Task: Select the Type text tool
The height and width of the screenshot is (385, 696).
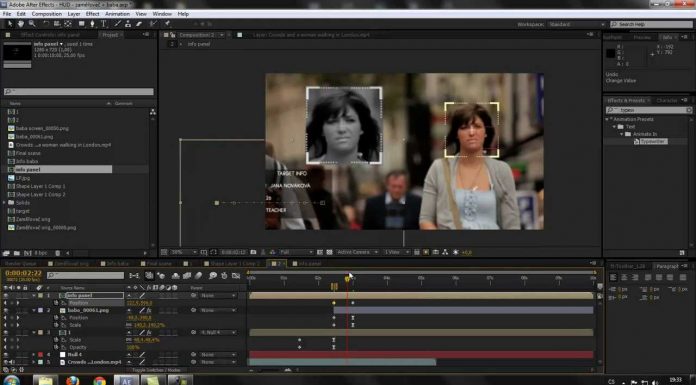Action: 103,24
